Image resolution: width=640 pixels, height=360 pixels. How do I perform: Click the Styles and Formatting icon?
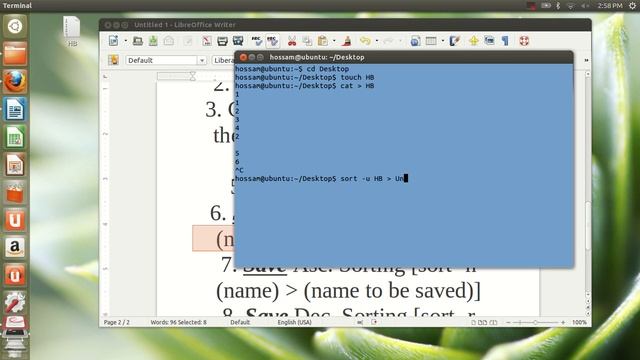[113, 60]
